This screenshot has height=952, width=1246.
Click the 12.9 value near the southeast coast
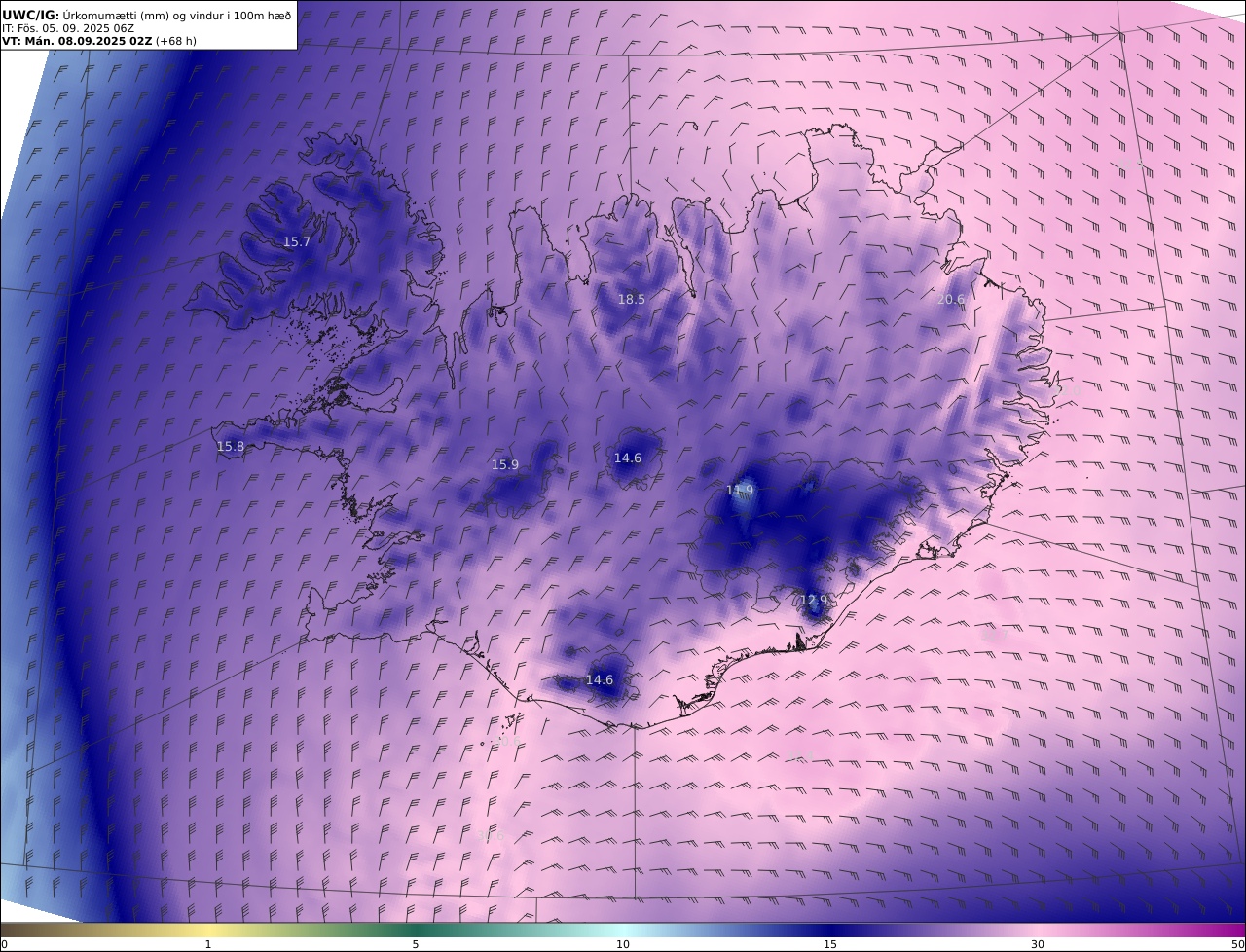coord(813,600)
